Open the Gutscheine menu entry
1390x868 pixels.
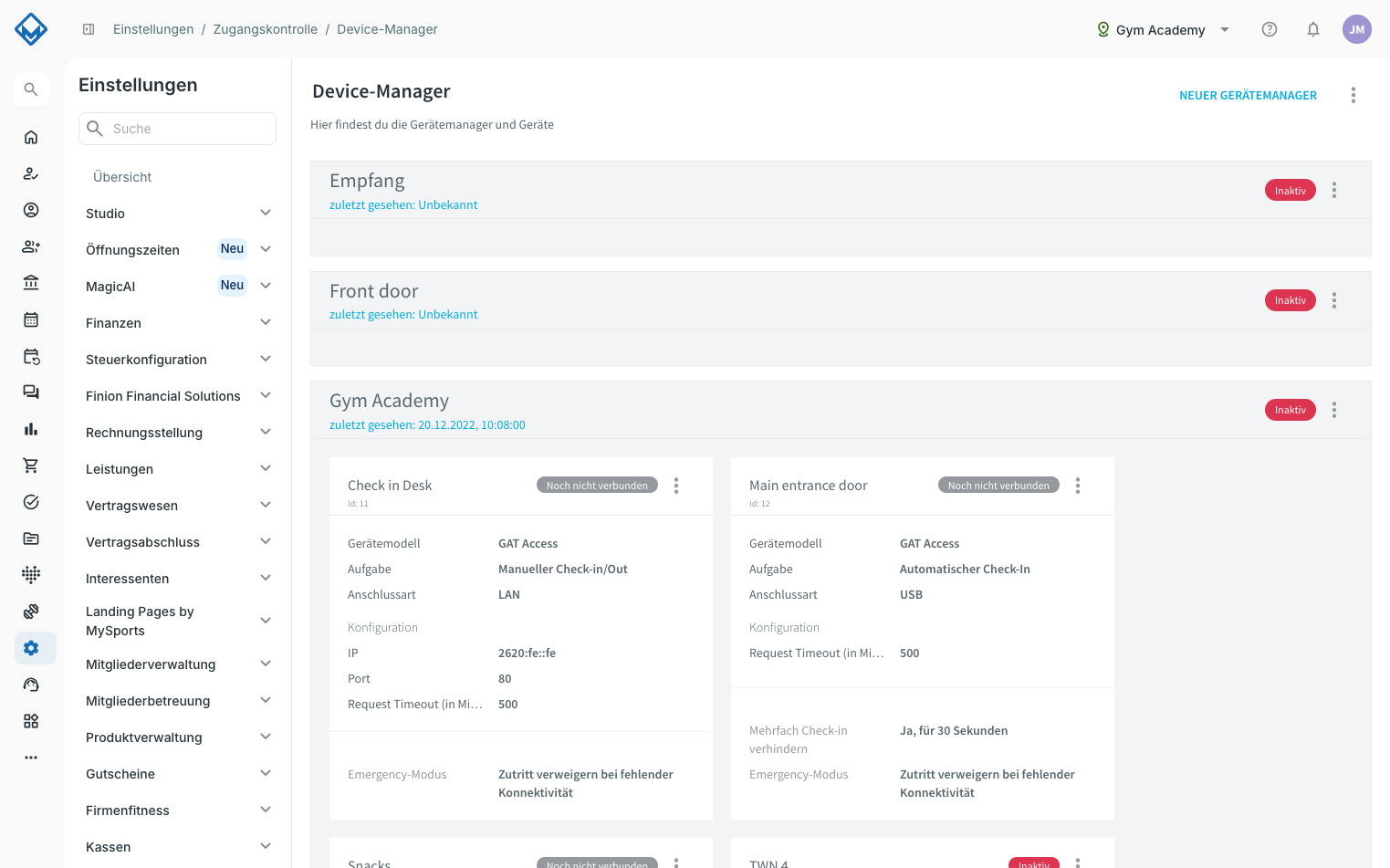177,774
